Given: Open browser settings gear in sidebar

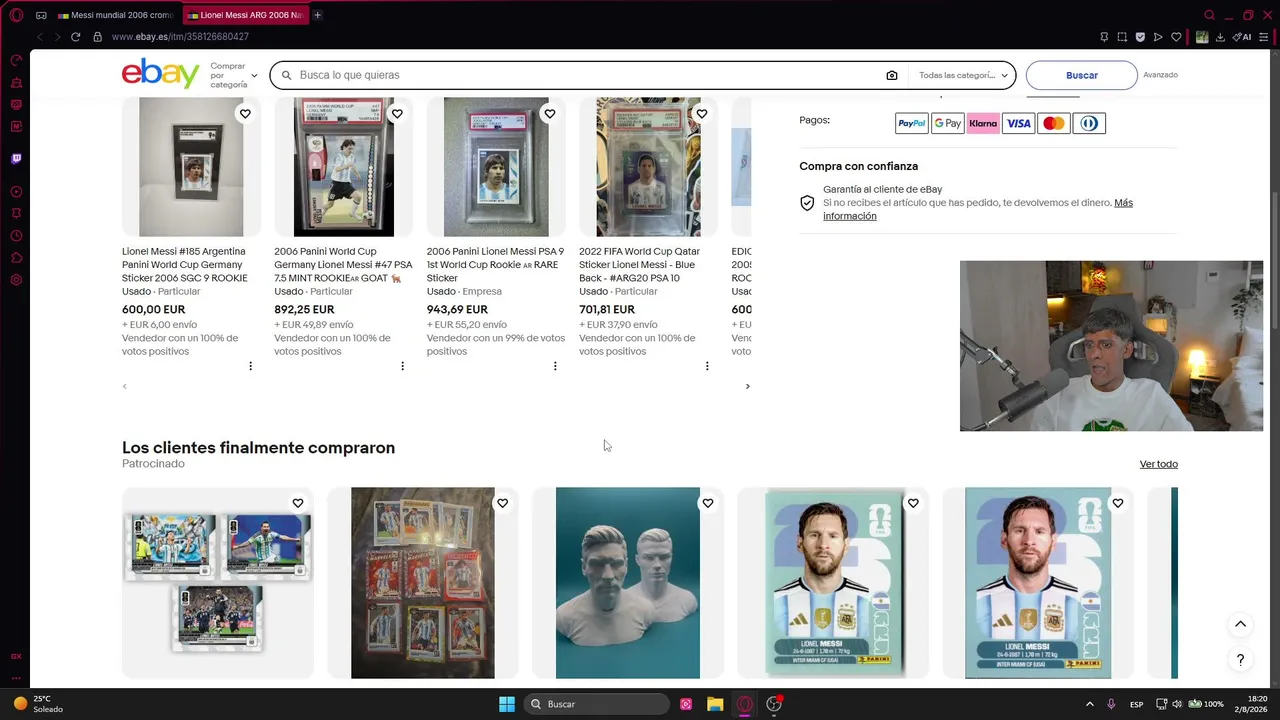Looking at the screenshot, I should pyautogui.click(x=16, y=280).
